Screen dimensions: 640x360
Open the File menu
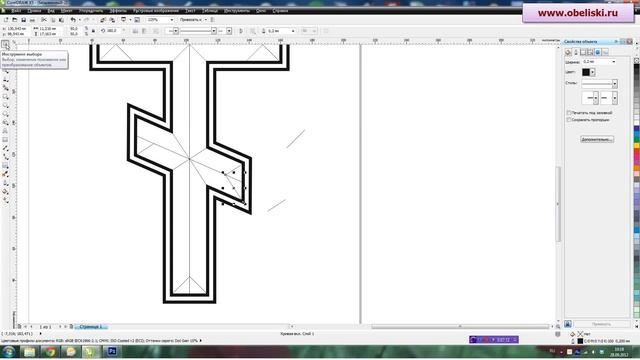[16, 11]
